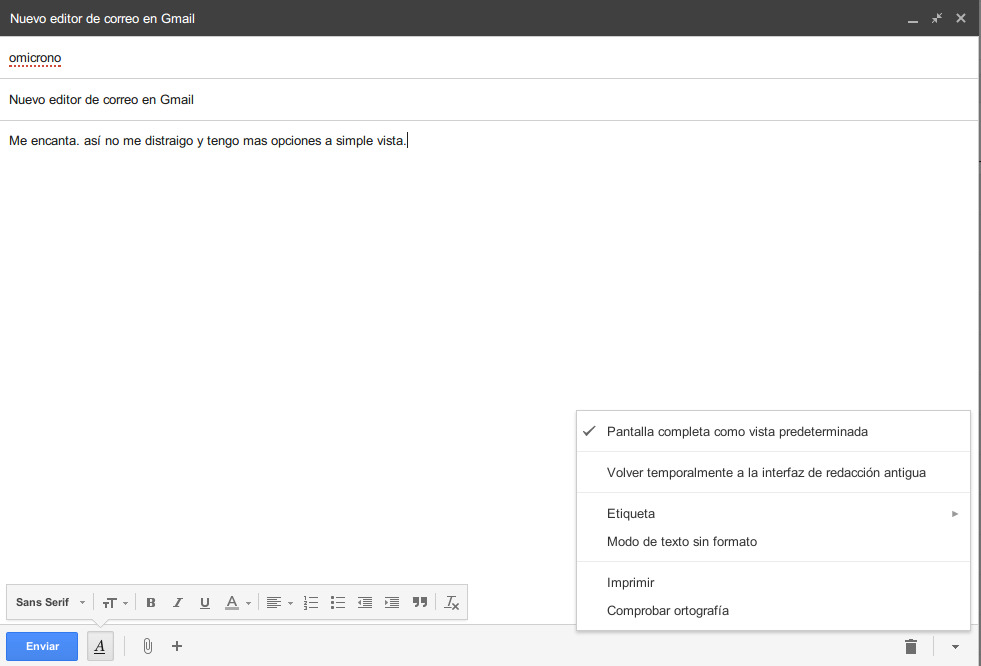
Task: Apply quote formatting to text
Action: 419,602
